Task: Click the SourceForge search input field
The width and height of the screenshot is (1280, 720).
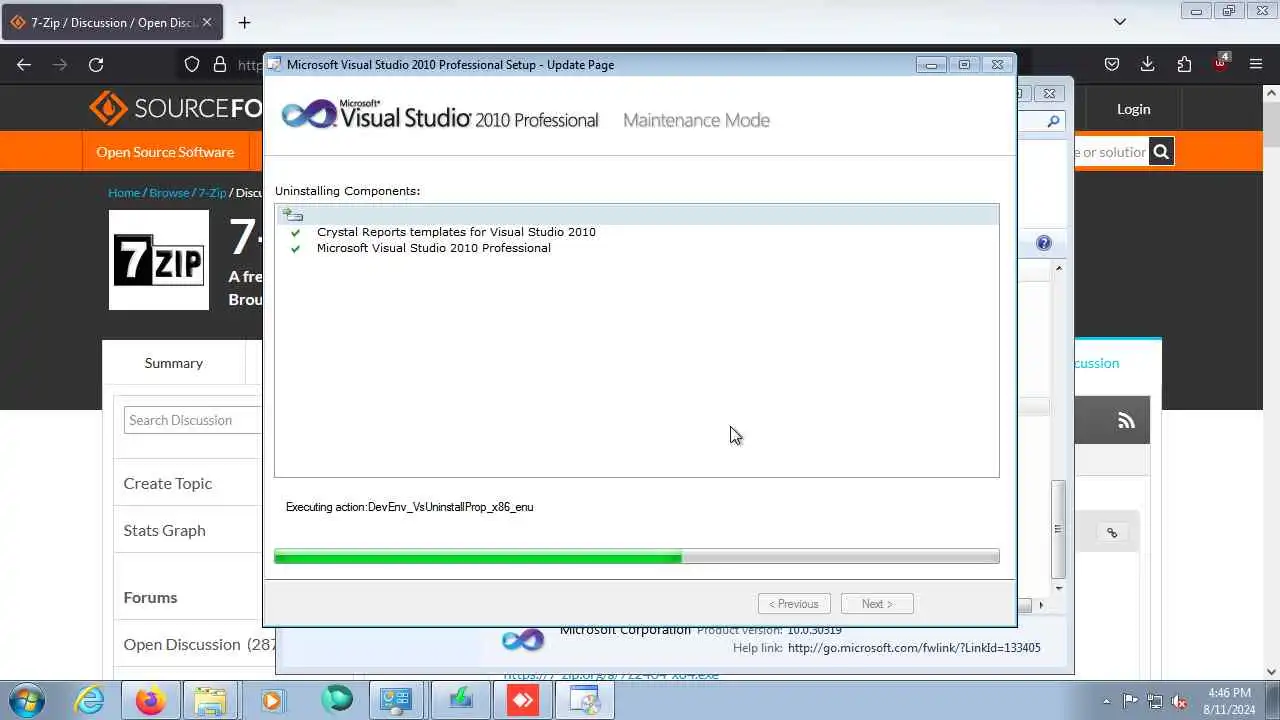Action: click(1110, 152)
